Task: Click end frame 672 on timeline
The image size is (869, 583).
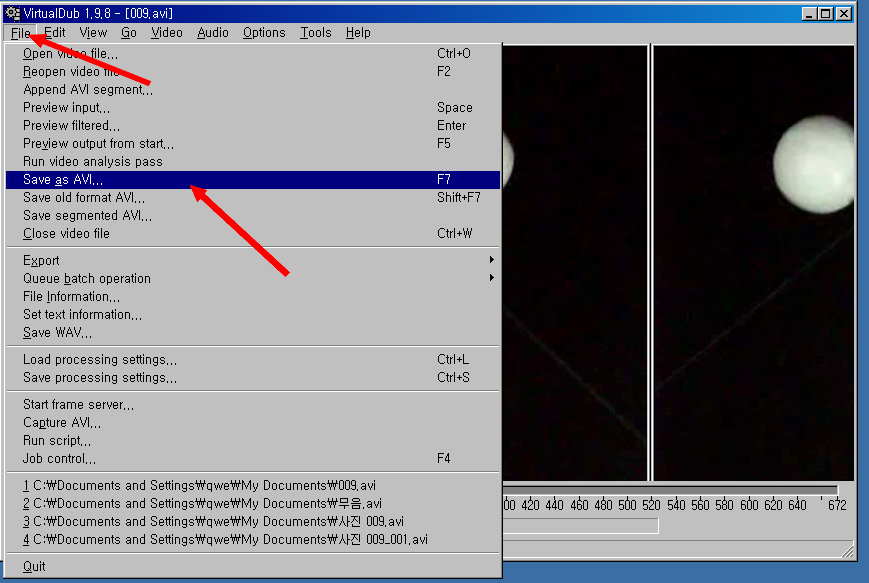Action: 837,505
